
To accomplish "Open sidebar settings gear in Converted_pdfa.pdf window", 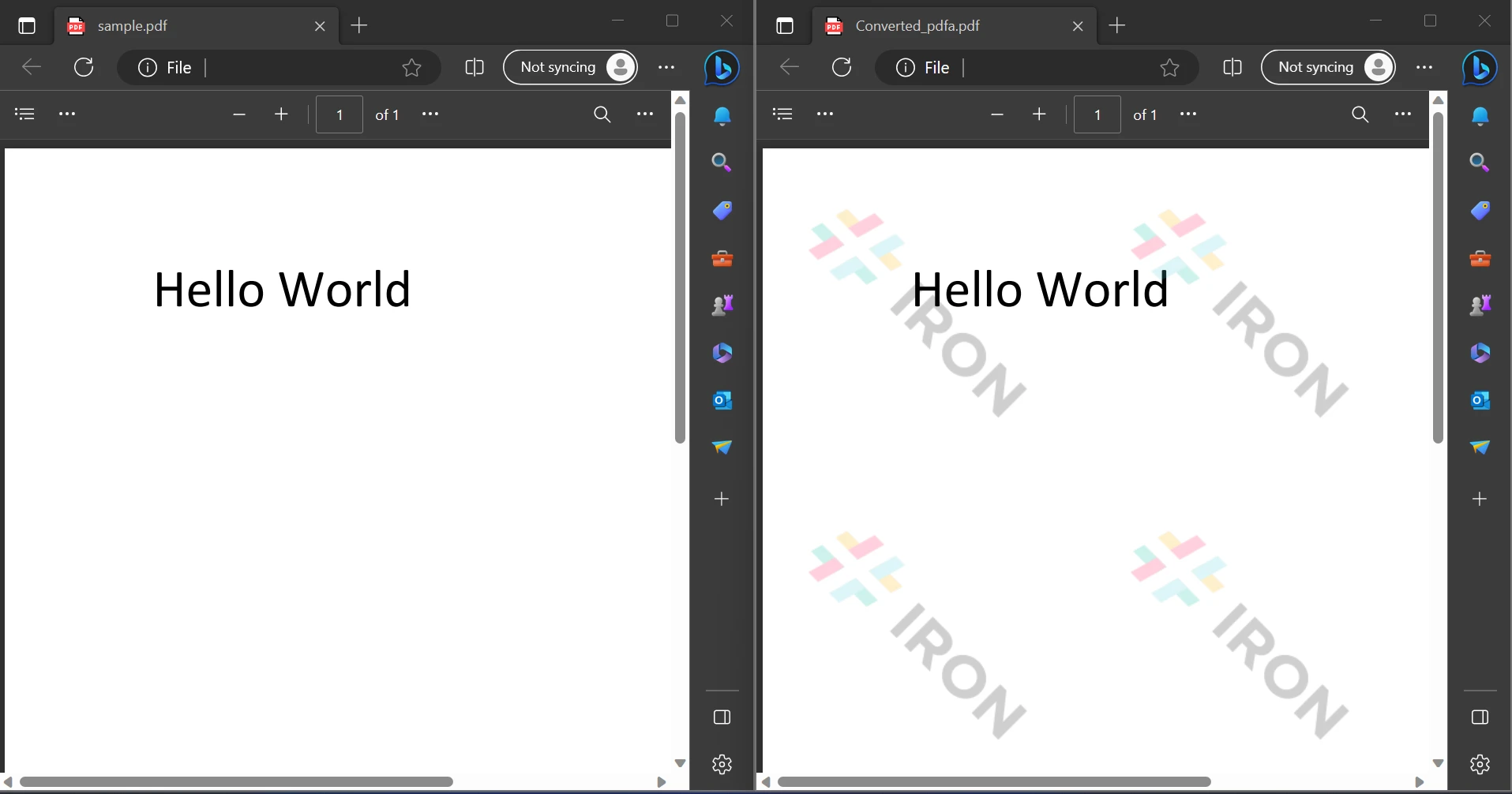I will point(1480,764).
